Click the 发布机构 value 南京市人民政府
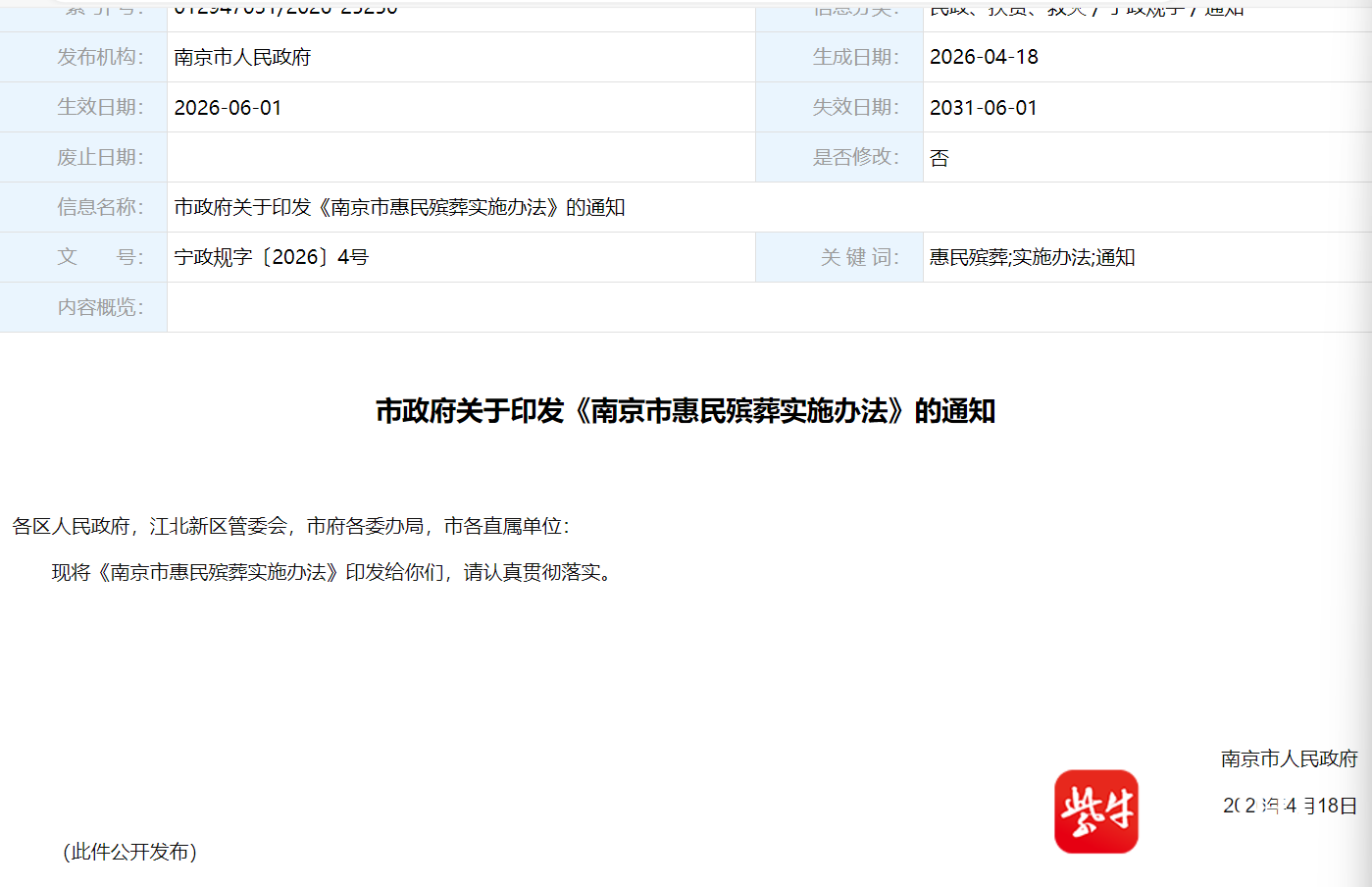Viewport: 1372px width, 887px height. (x=242, y=58)
